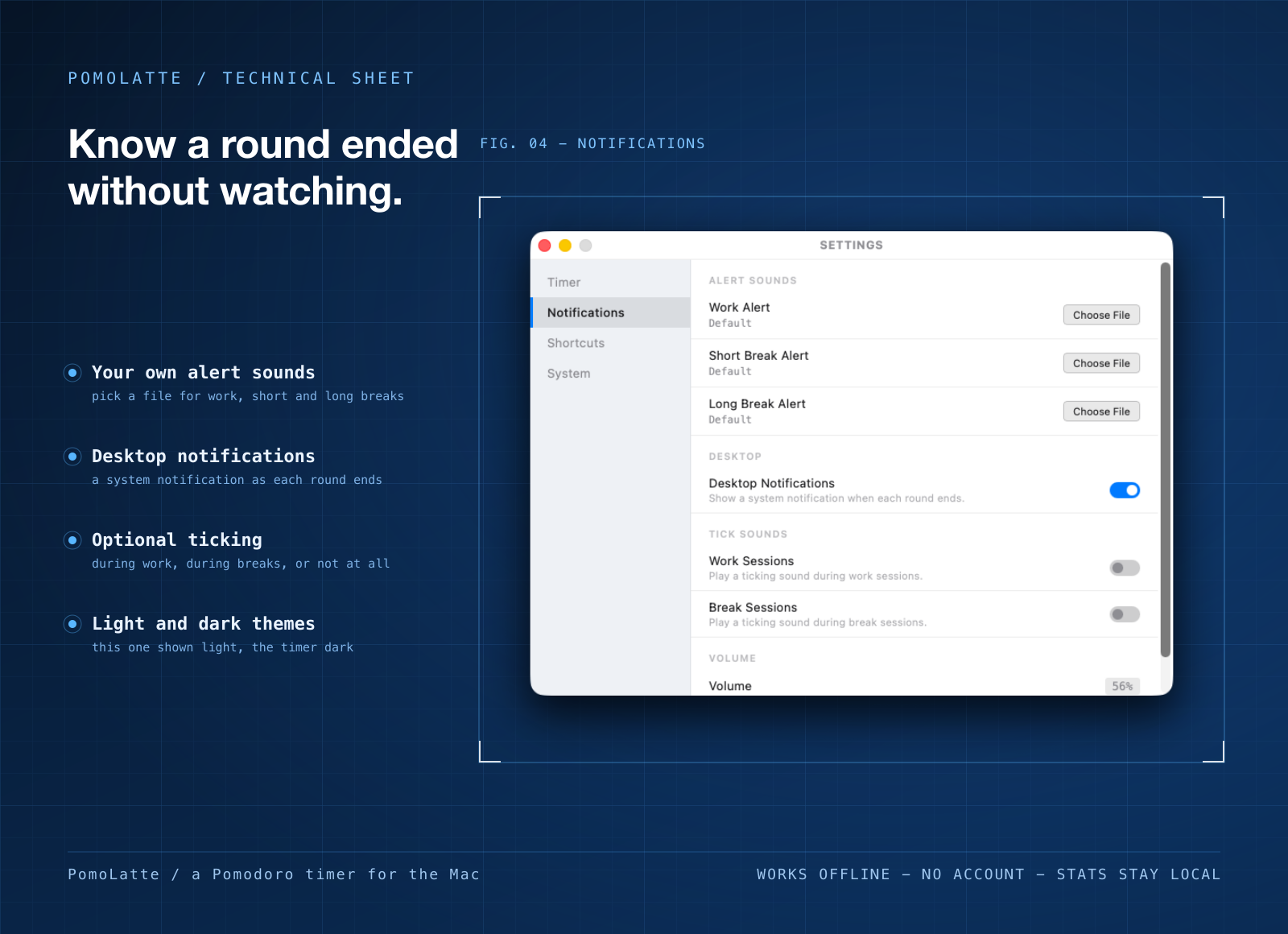
Task: Click 'Play a ticking sound during work sessions.'
Action: 815,577
